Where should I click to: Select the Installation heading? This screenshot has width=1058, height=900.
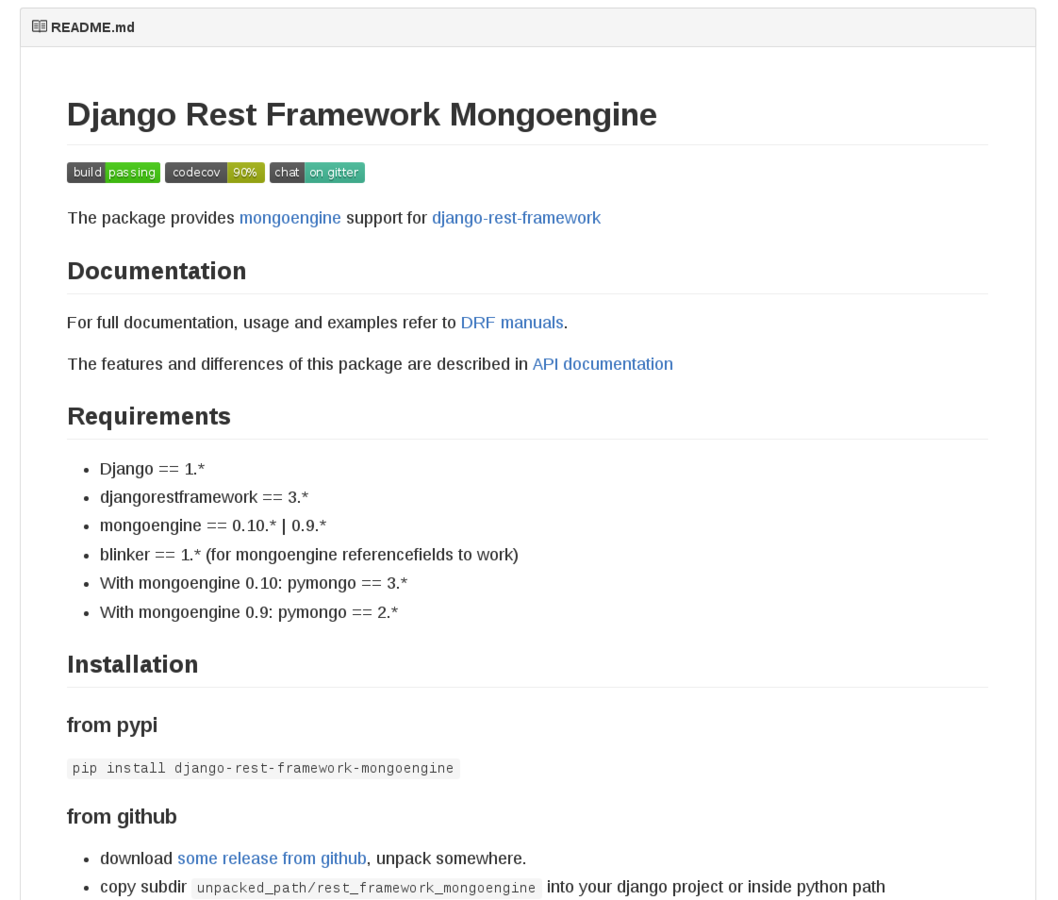coord(133,665)
